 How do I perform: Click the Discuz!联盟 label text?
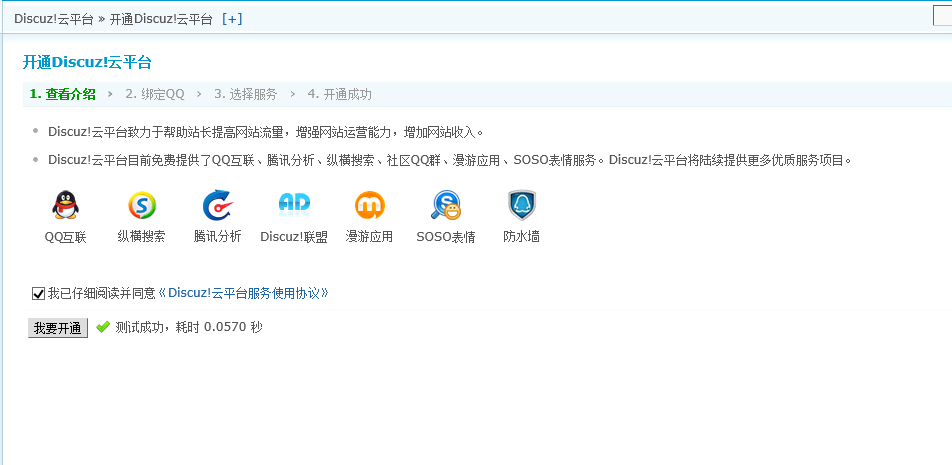point(294,237)
